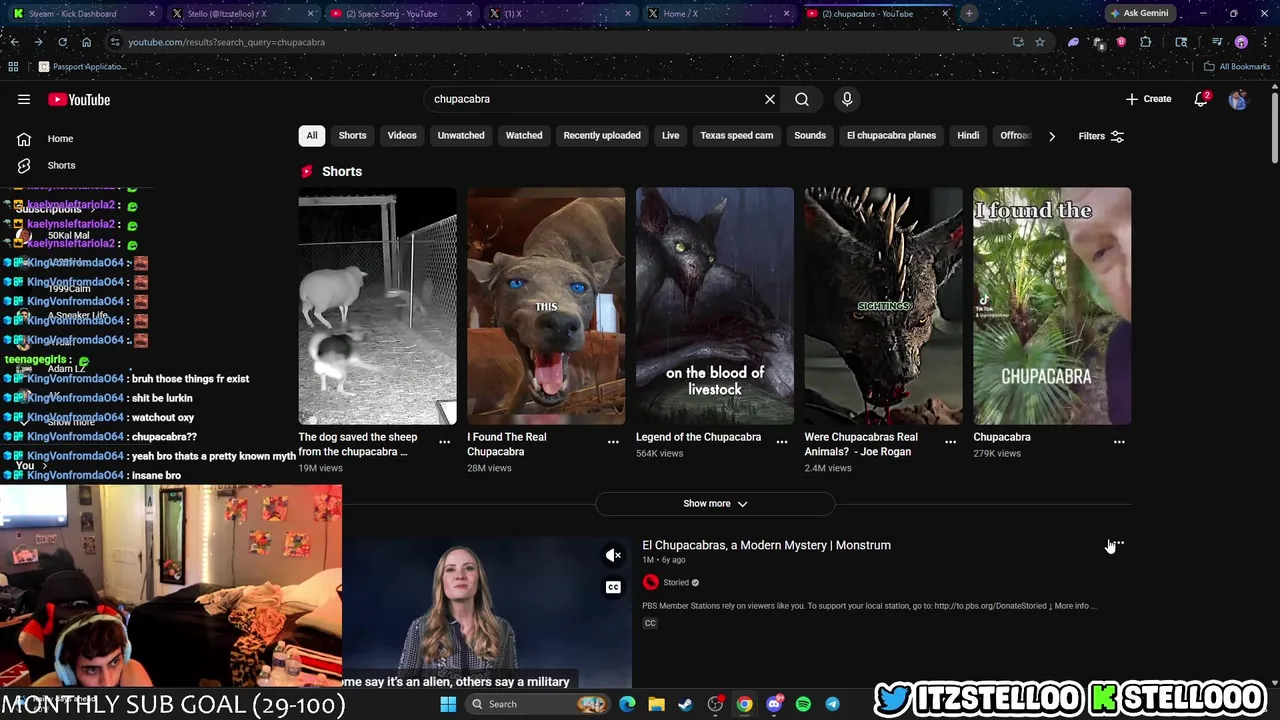Open the notifications bell
The image size is (1280, 720).
point(1201,99)
